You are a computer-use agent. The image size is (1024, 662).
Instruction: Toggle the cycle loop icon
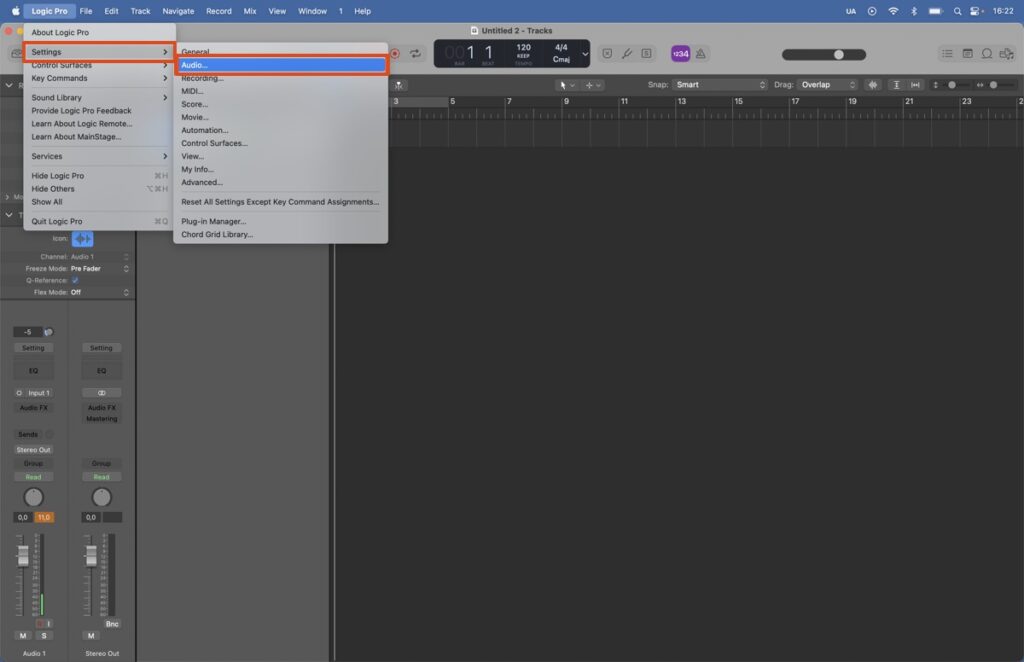click(416, 53)
